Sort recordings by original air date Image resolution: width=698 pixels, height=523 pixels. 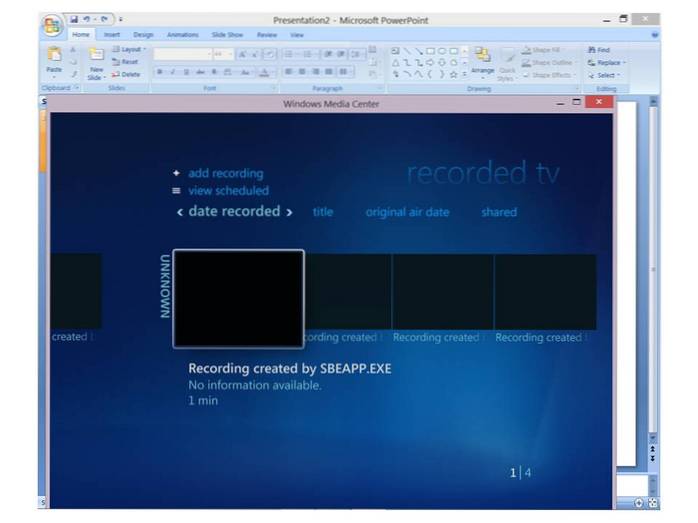click(407, 212)
